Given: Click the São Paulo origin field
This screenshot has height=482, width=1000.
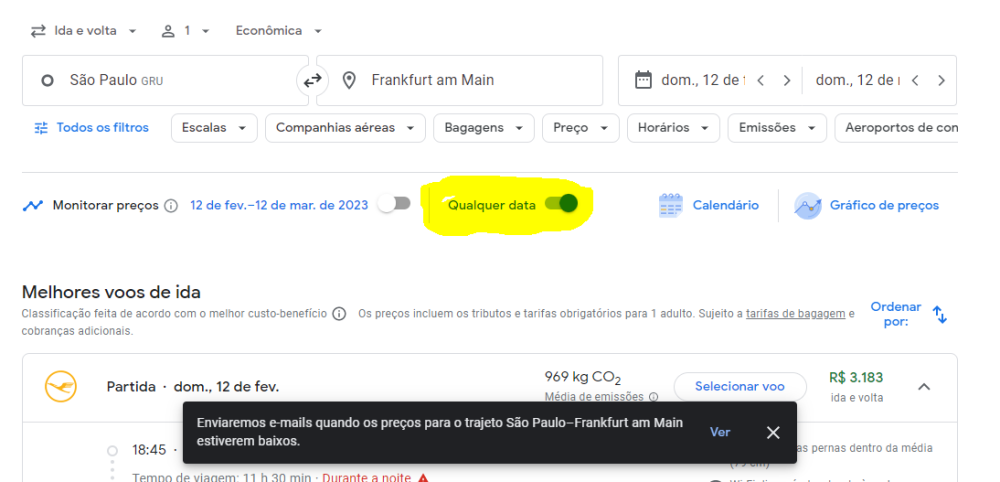Looking at the screenshot, I should [x=165, y=80].
